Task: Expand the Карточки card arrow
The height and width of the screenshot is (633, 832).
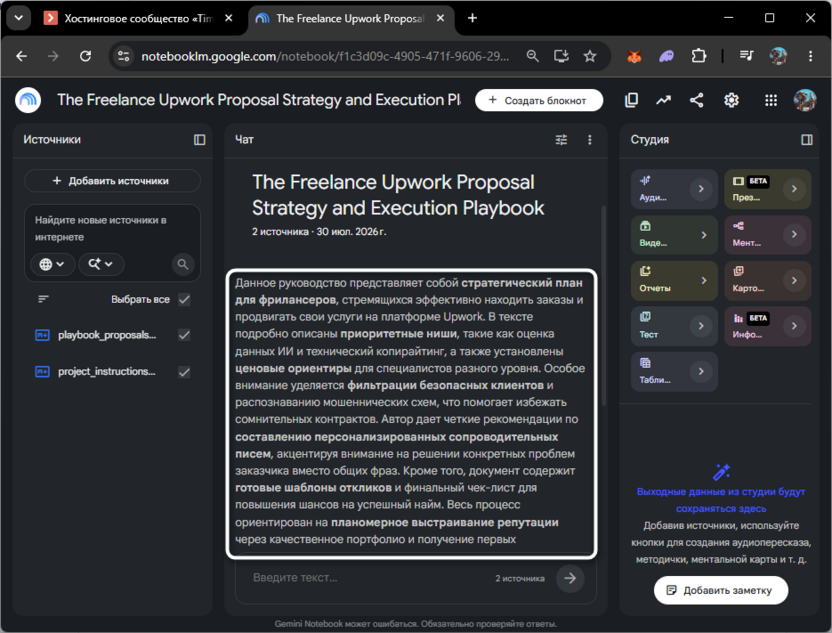Action: 794,280
